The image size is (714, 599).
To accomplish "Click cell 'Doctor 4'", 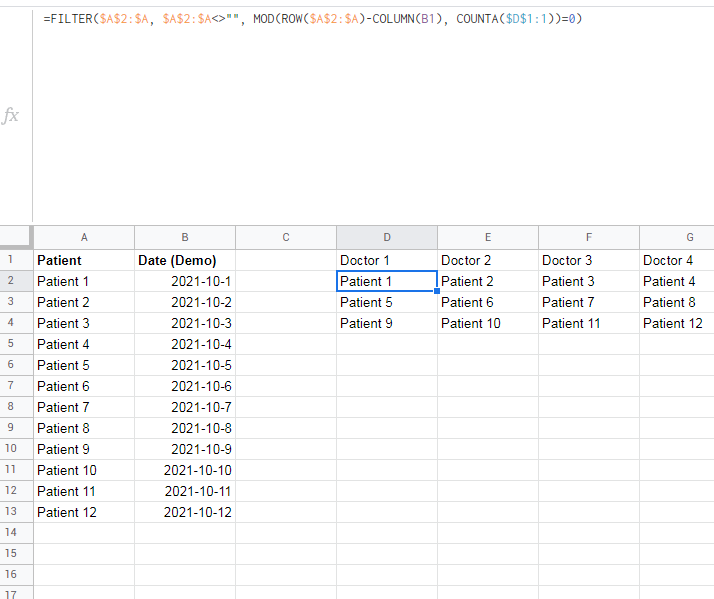I will 677,260.
